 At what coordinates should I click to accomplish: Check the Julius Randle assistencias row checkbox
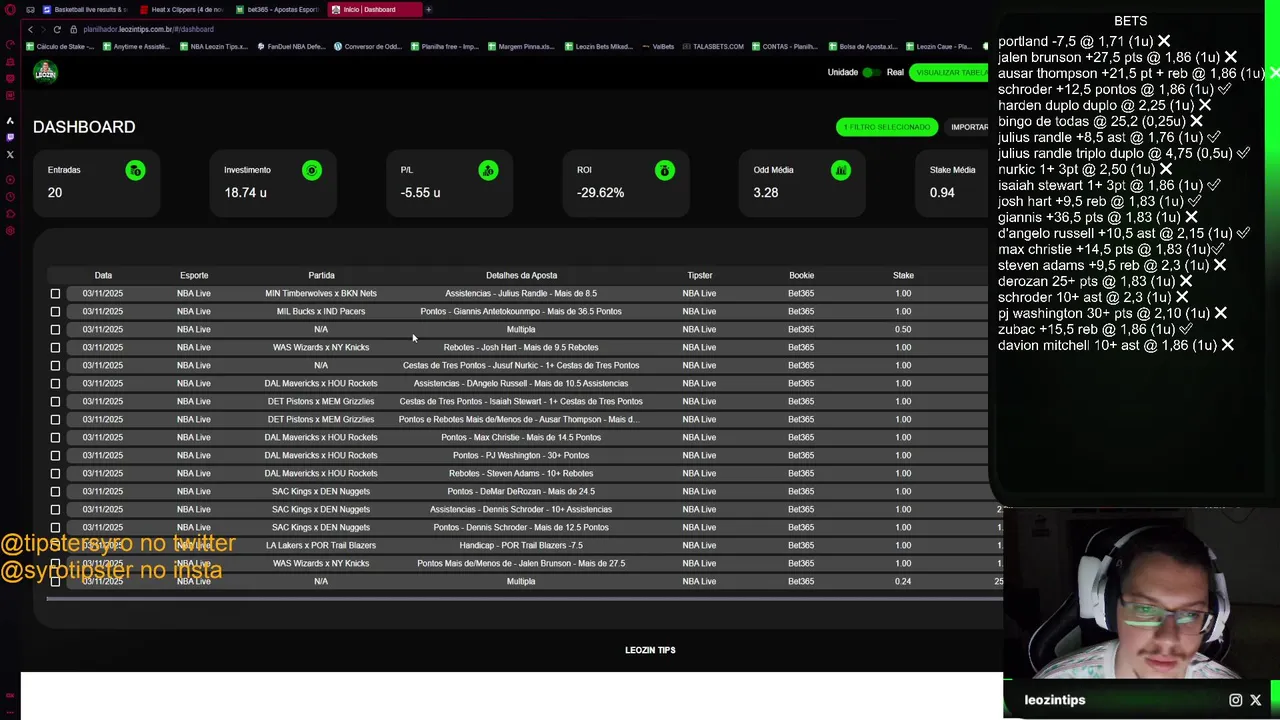click(55, 293)
